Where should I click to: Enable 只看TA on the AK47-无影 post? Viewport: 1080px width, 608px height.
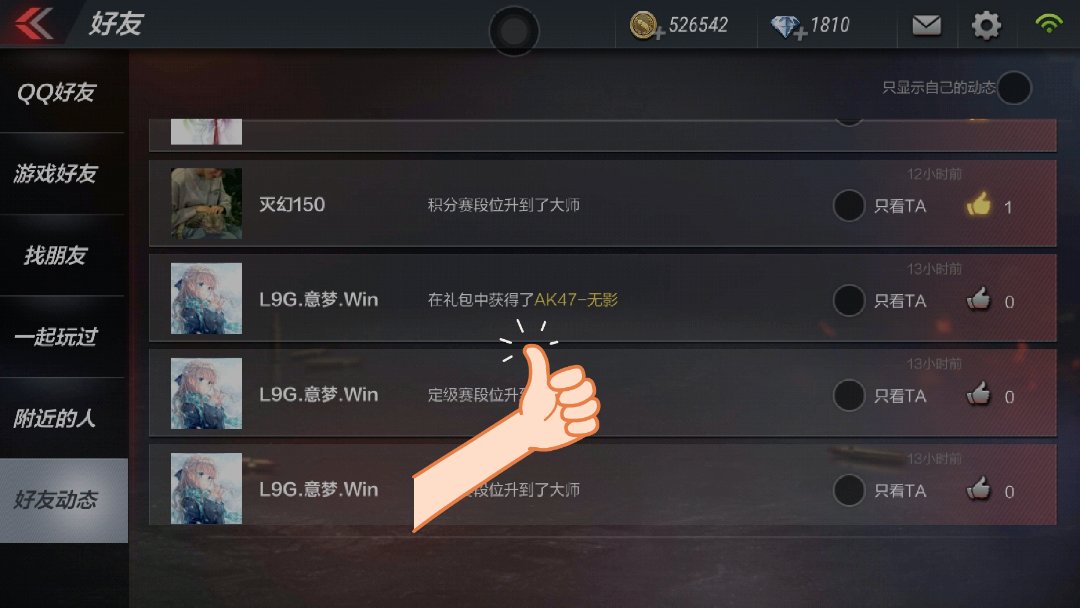click(x=849, y=301)
